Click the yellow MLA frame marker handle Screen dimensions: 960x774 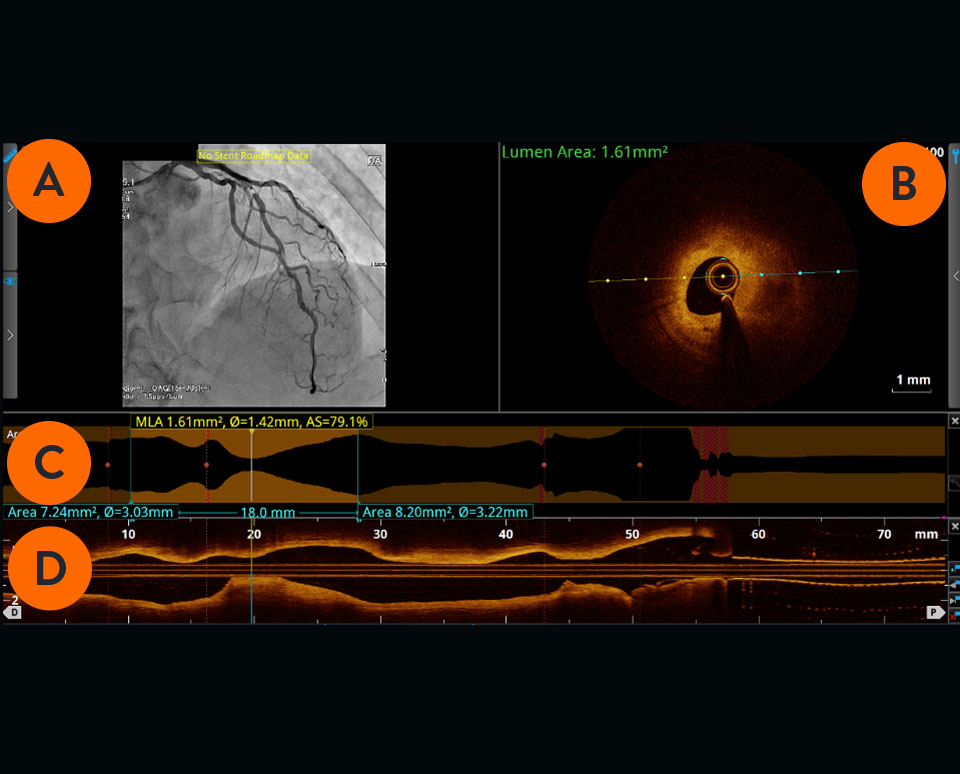click(252, 432)
